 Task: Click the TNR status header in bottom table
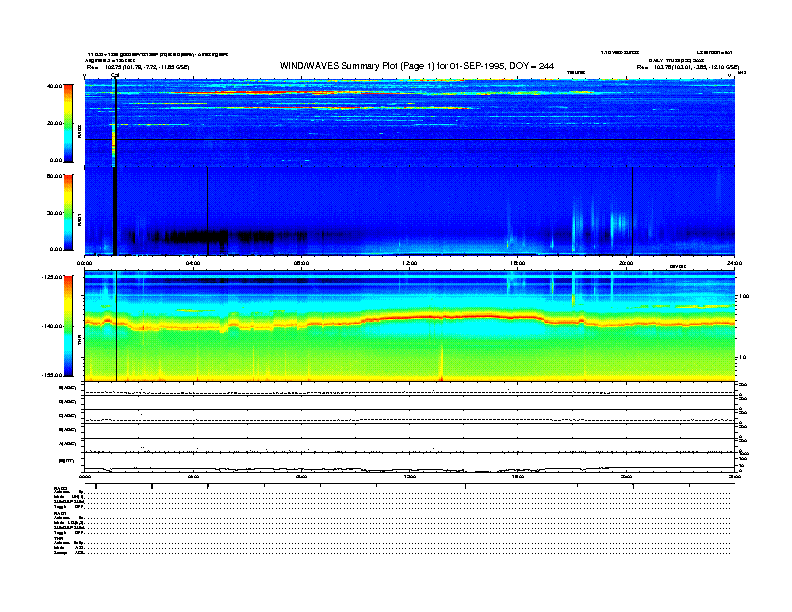click(58, 538)
